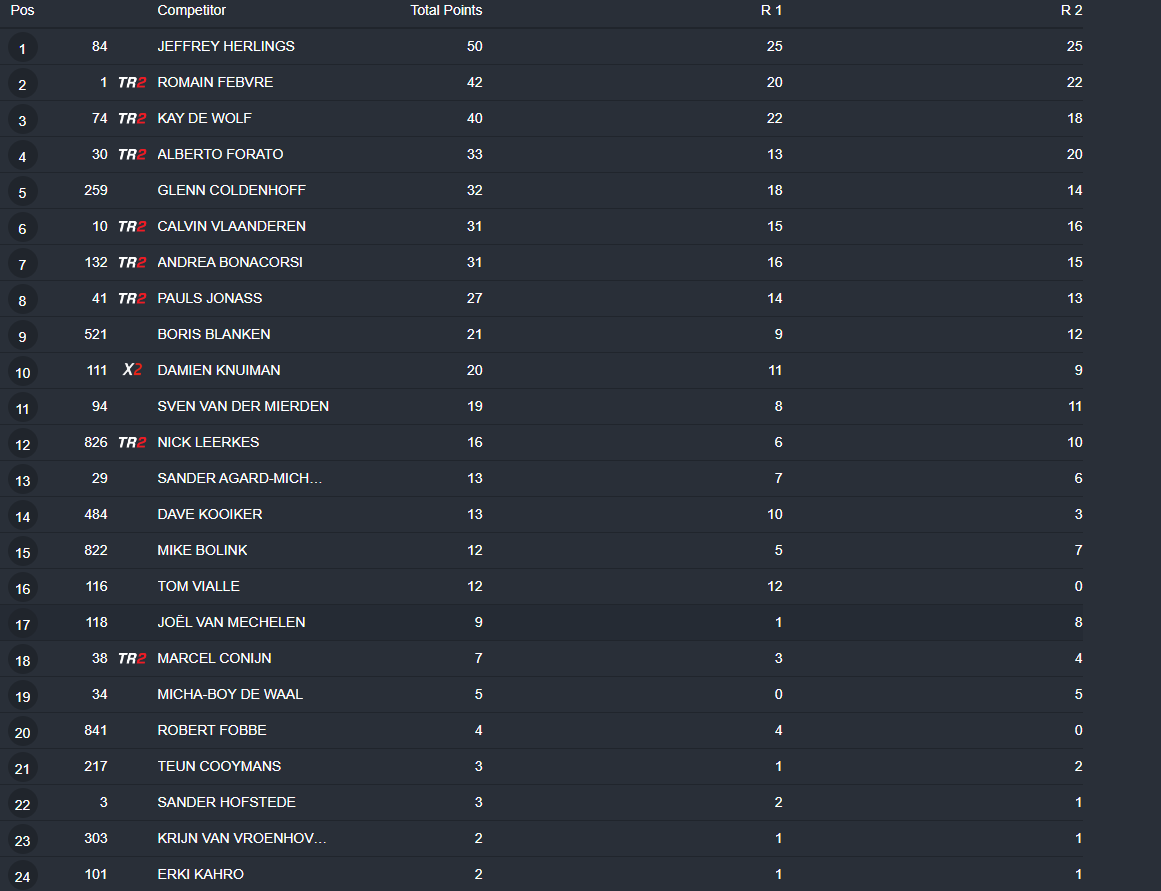This screenshot has width=1161, height=891.
Task: Open Glenn Coldenhoff's competitor entry
Action: pyautogui.click(x=231, y=190)
